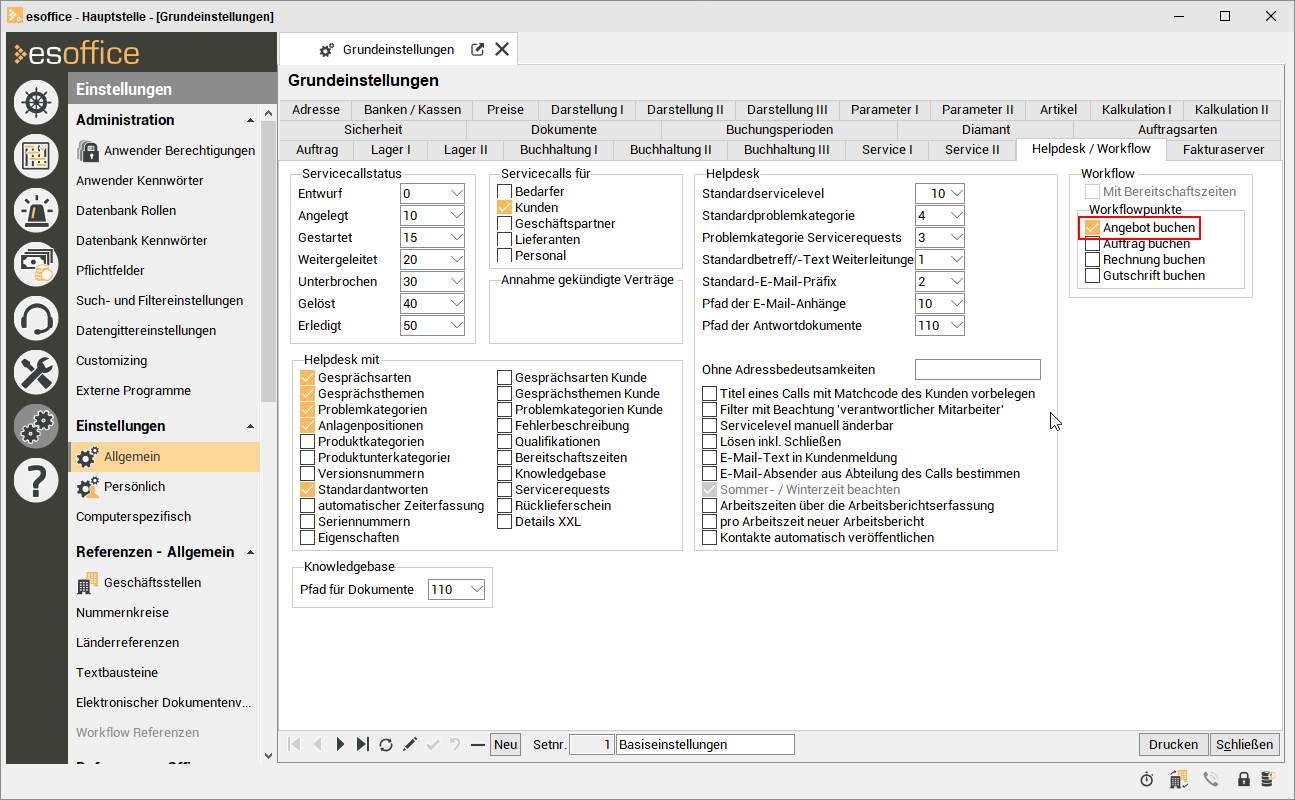Enable the Bedarfer checkbox
The image size is (1295, 800).
(505, 192)
